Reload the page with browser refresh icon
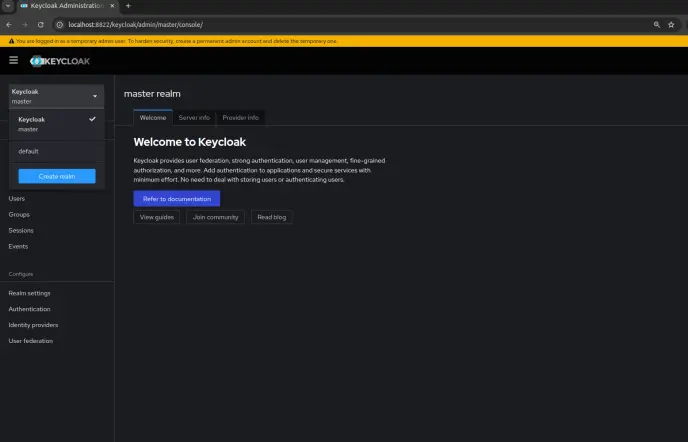 [39, 24]
